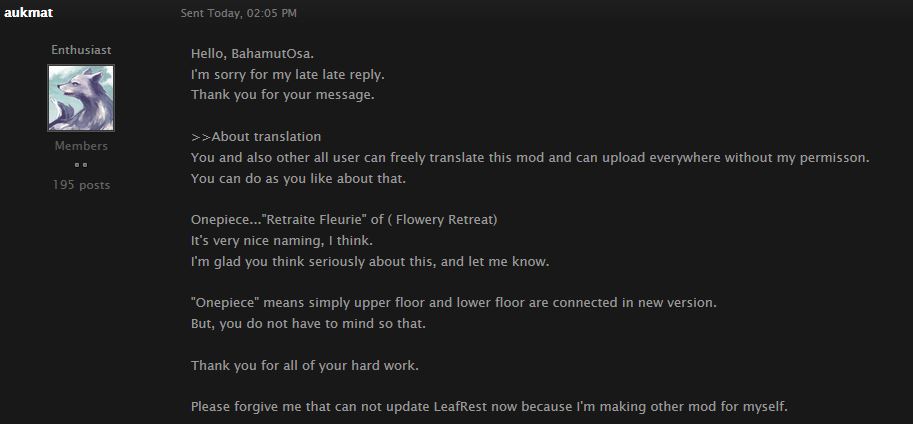Click aukmat's wolf avatar image
Viewport: 913px width, 424px height.
tap(81, 98)
